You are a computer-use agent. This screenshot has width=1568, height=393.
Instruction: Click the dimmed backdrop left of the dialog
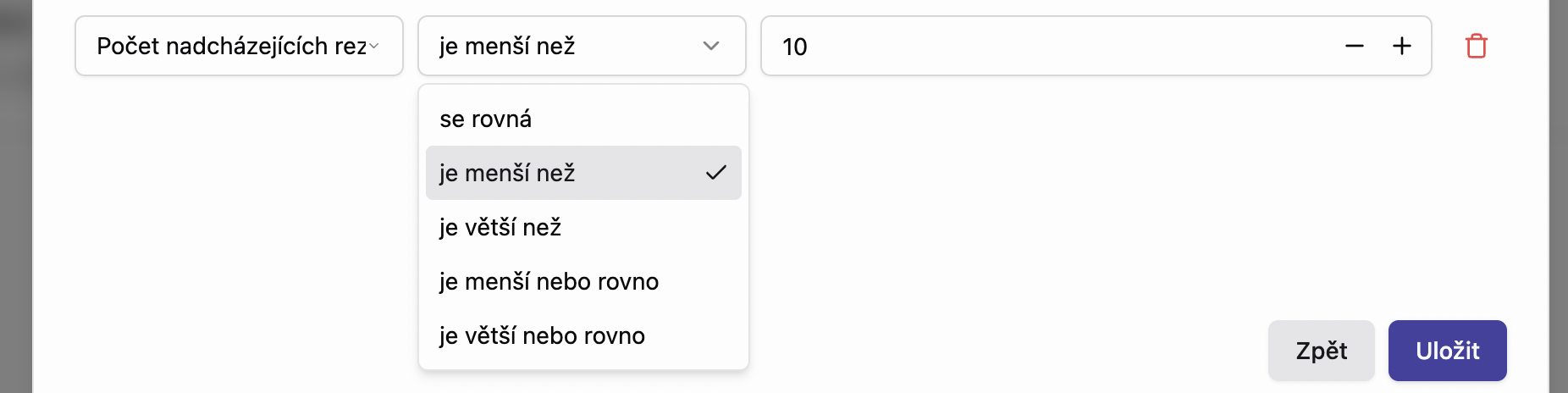click(15, 212)
